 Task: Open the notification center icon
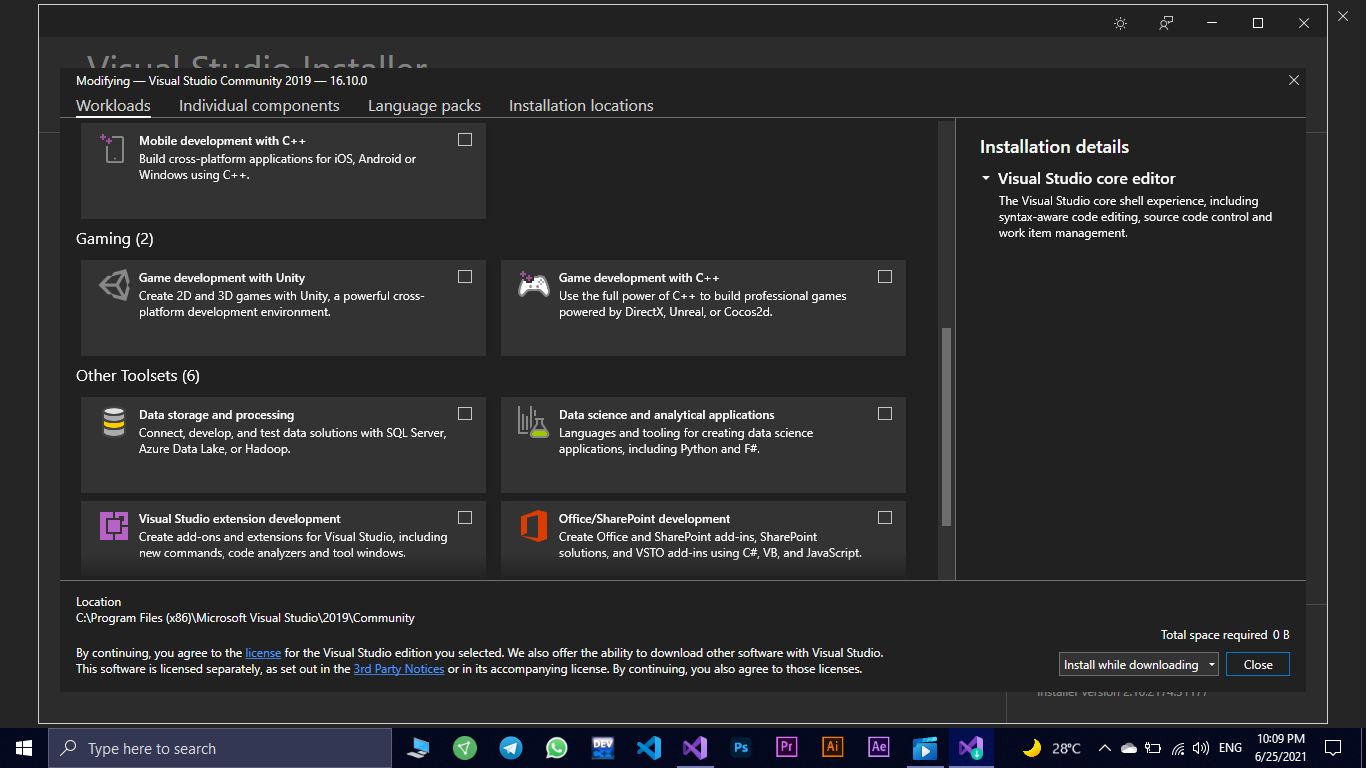coord(1333,748)
